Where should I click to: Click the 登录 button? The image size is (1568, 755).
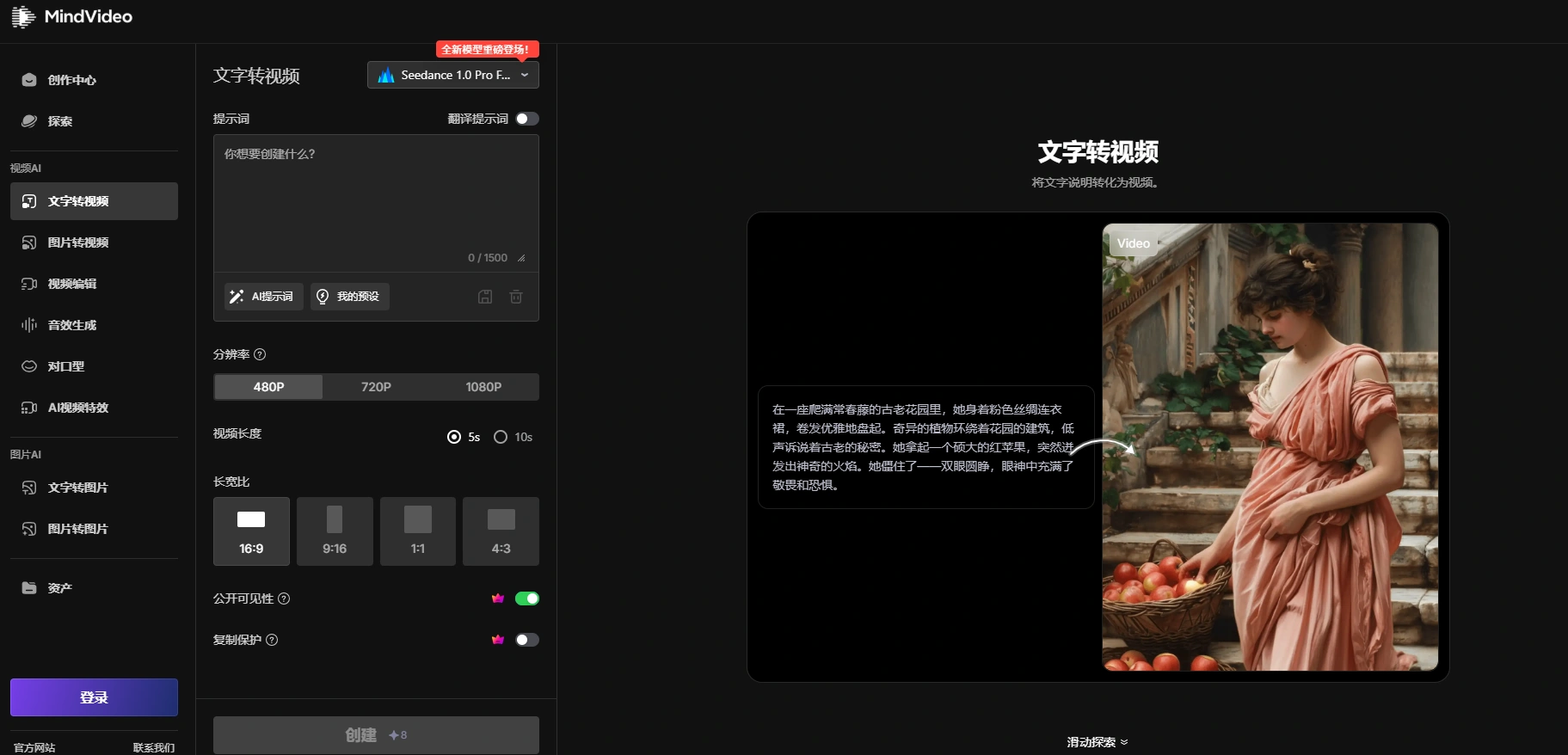94,697
